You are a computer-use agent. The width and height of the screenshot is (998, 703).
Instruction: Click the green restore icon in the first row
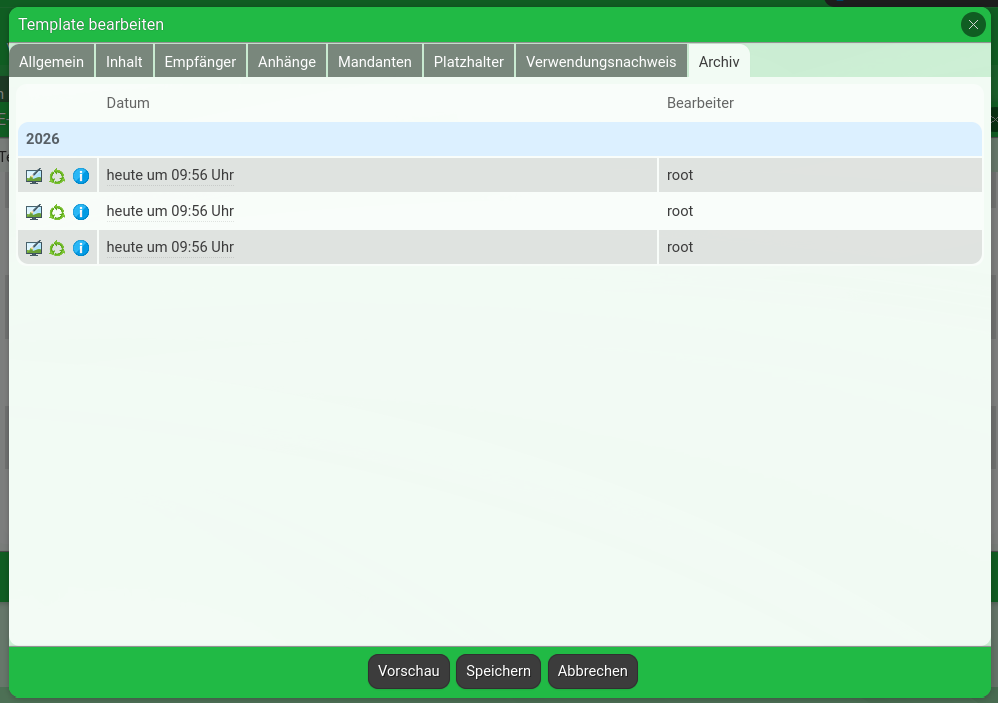click(57, 176)
